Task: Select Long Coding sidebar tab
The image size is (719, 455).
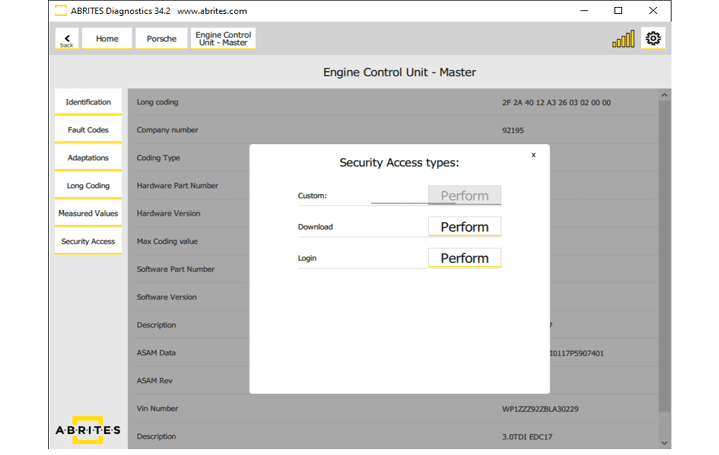Action: (x=88, y=186)
